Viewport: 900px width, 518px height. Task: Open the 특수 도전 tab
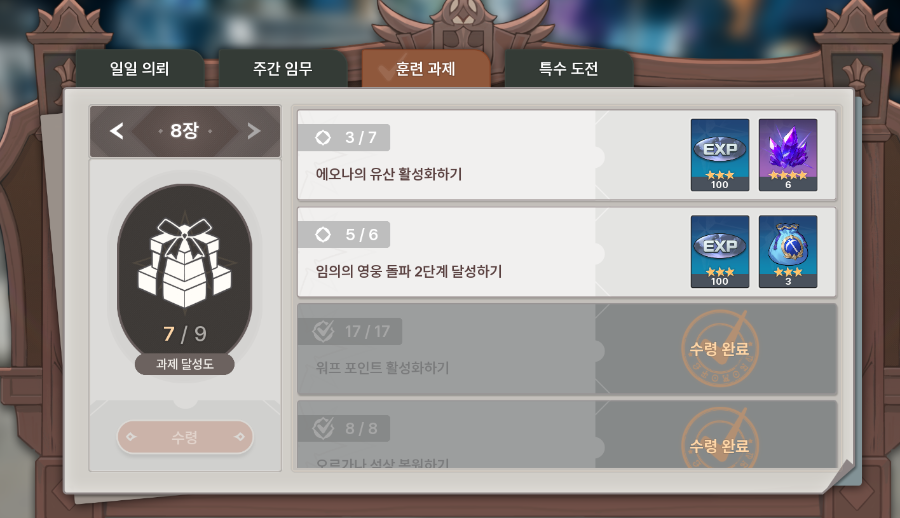coord(569,68)
